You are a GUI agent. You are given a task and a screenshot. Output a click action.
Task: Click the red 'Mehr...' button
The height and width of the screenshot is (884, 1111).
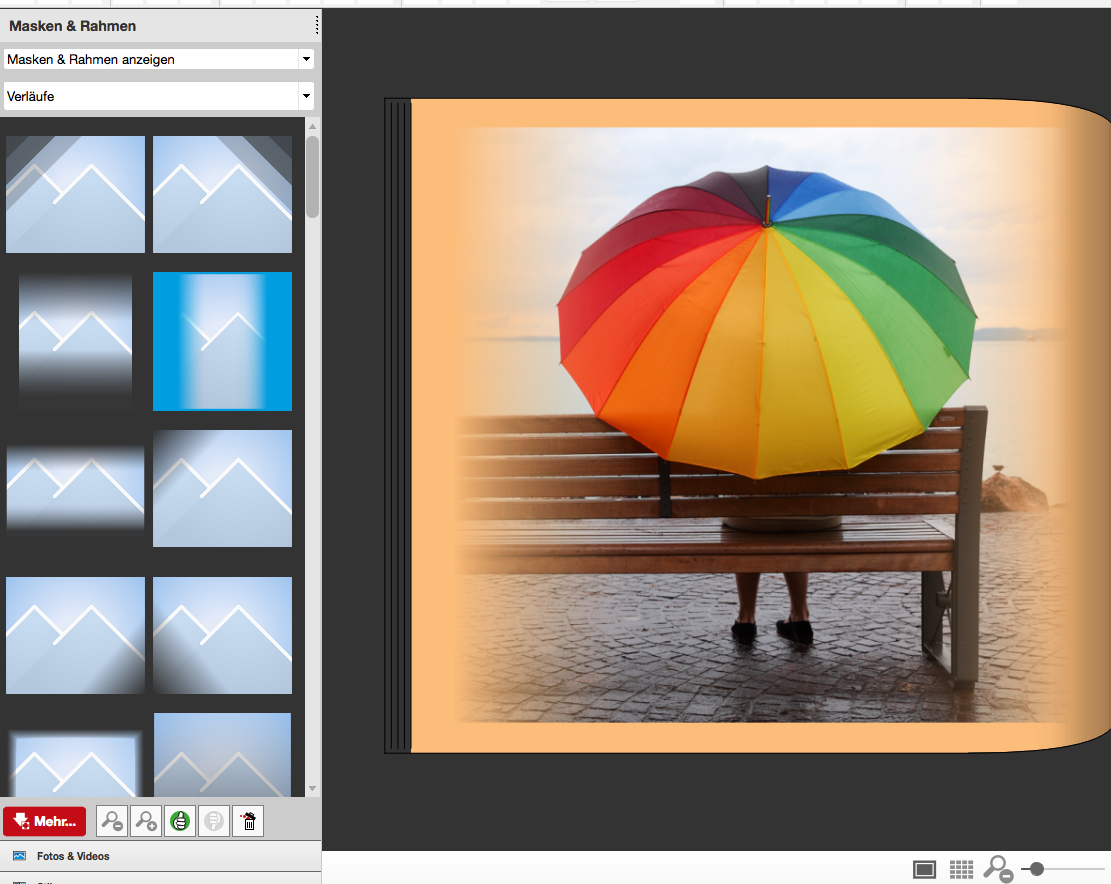[44, 822]
